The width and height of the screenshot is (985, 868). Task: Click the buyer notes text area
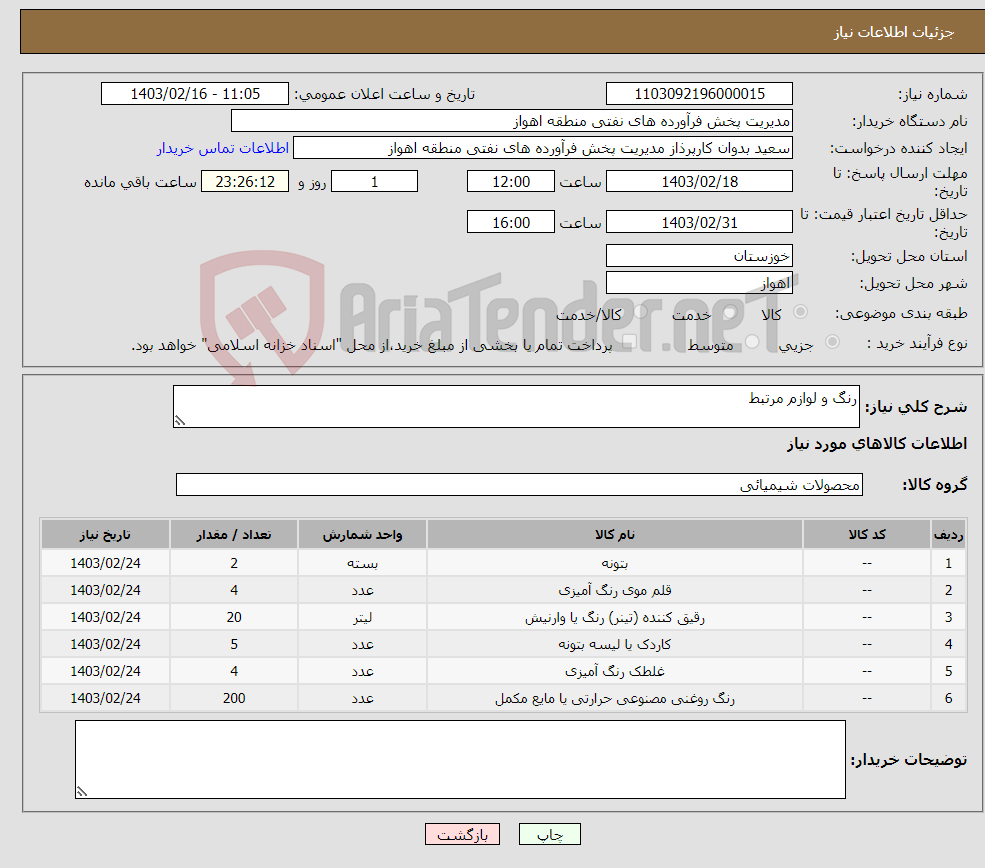tap(460, 760)
